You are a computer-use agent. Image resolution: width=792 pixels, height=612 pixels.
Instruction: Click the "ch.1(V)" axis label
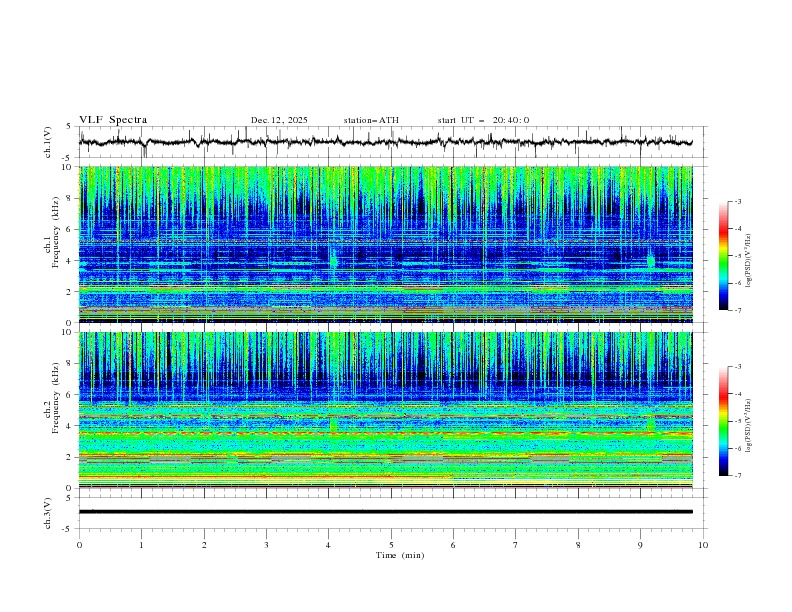click(48, 142)
